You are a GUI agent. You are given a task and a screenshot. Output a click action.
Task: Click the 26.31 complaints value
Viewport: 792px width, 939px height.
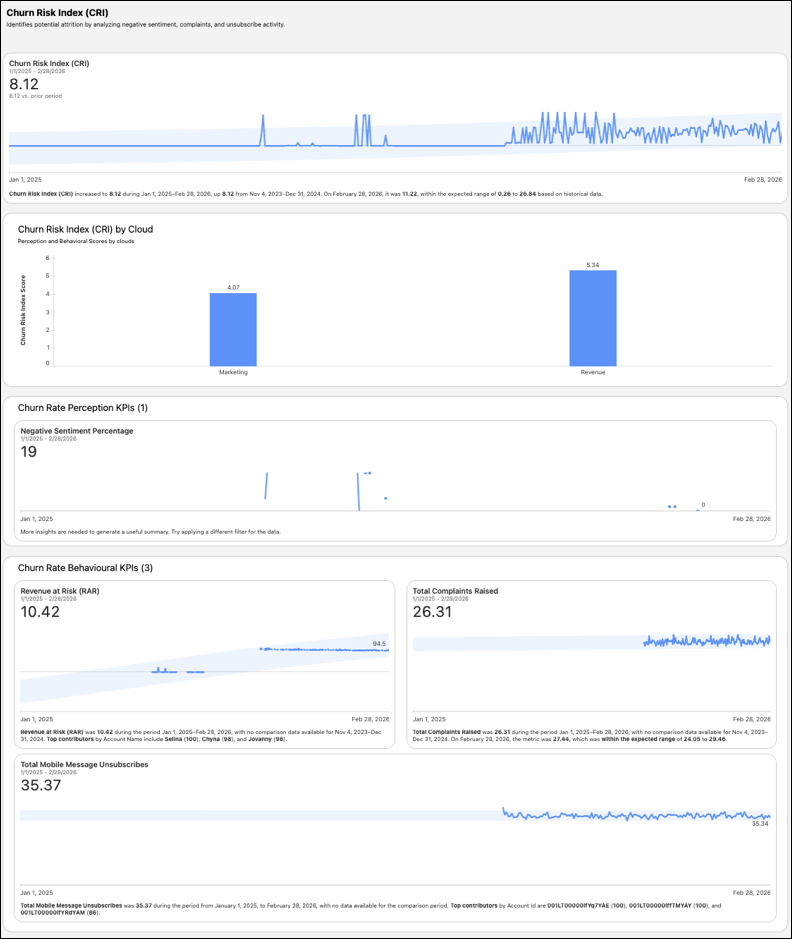[x=432, y=612]
